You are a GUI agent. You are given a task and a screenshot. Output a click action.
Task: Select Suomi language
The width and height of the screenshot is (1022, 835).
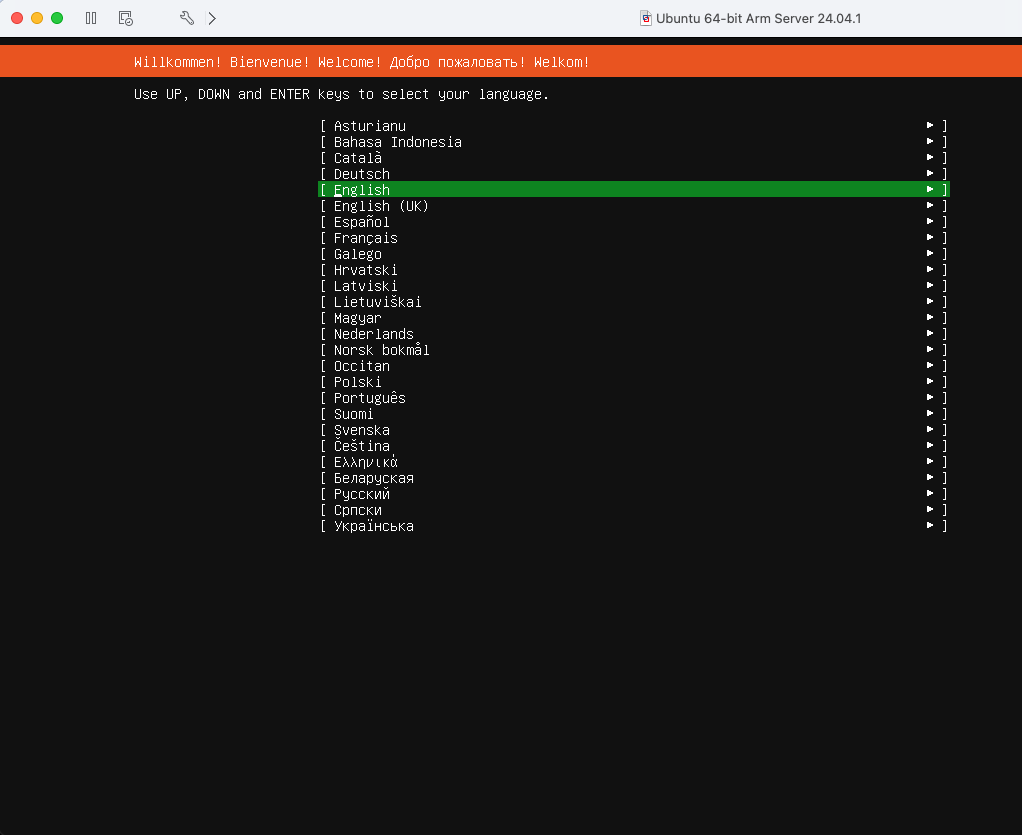click(634, 414)
